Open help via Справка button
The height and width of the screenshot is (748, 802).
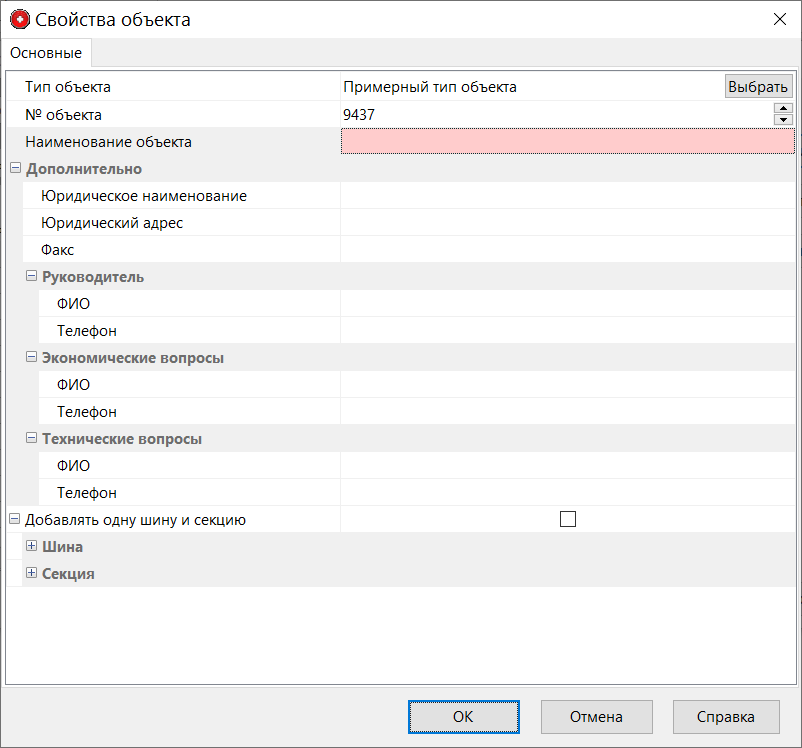[x=726, y=716]
